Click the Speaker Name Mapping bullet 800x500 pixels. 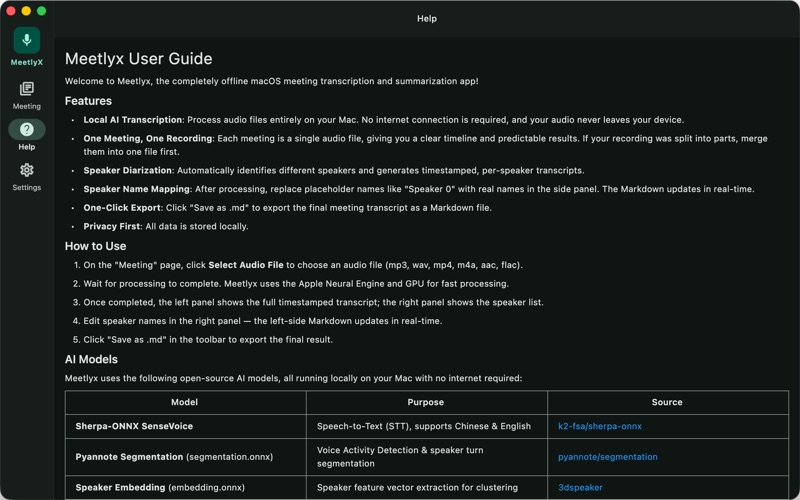(x=419, y=189)
